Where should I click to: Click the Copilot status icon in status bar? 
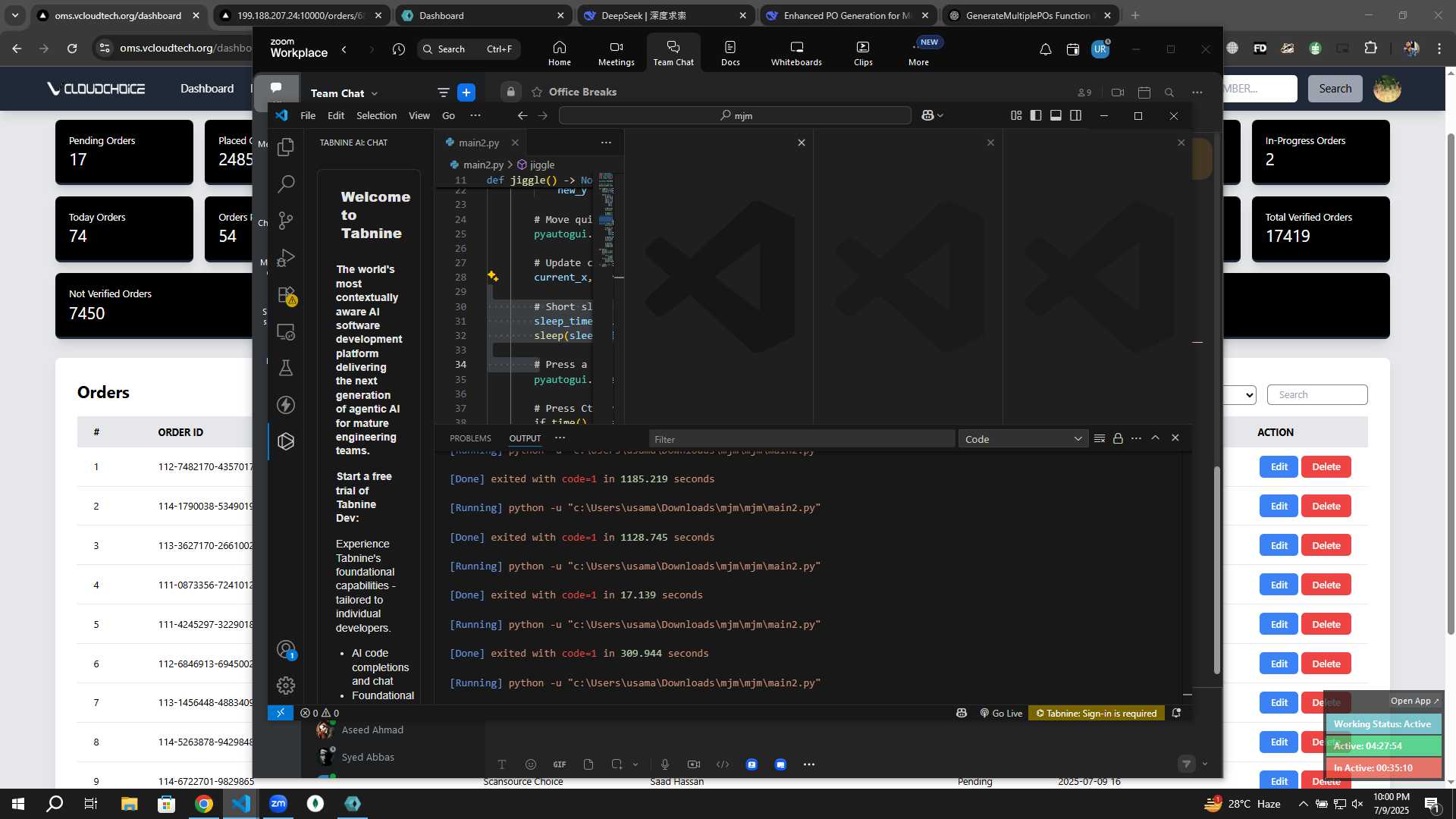point(962,713)
